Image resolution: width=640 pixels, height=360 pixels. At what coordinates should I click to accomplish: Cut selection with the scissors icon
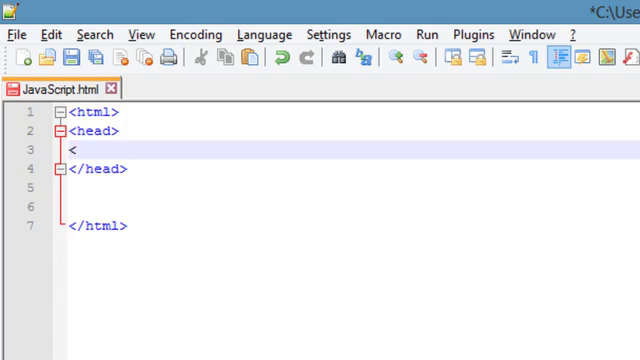(x=201, y=57)
